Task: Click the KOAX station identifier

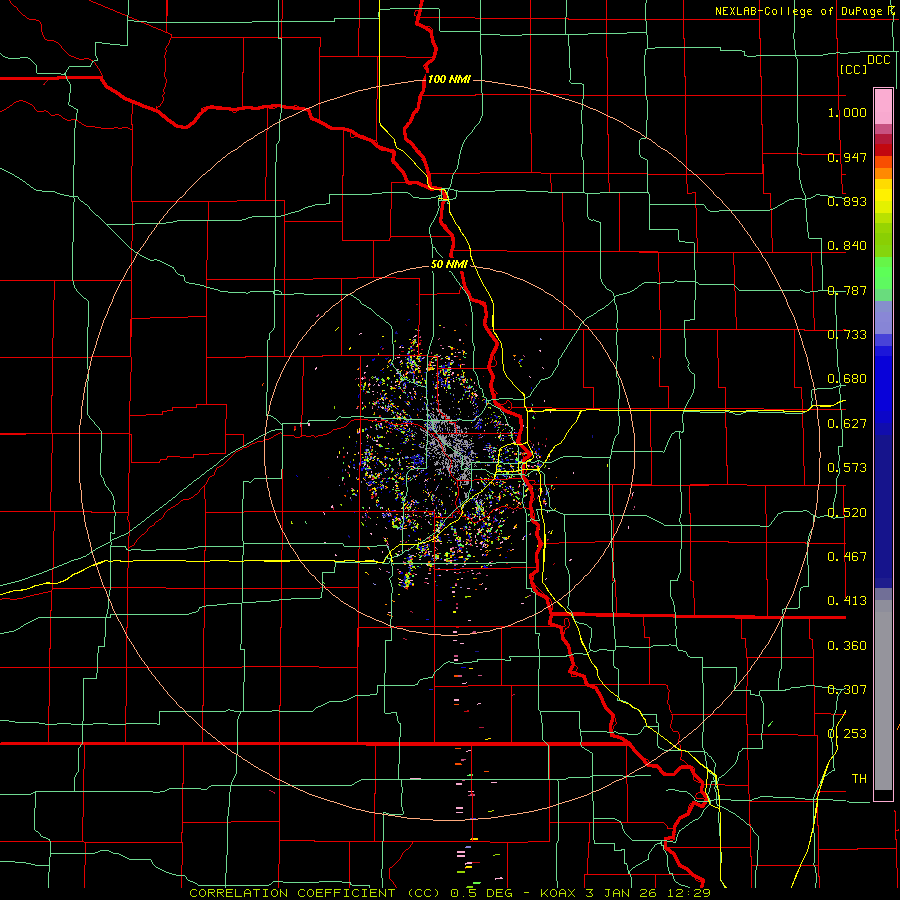Action: (x=559, y=893)
